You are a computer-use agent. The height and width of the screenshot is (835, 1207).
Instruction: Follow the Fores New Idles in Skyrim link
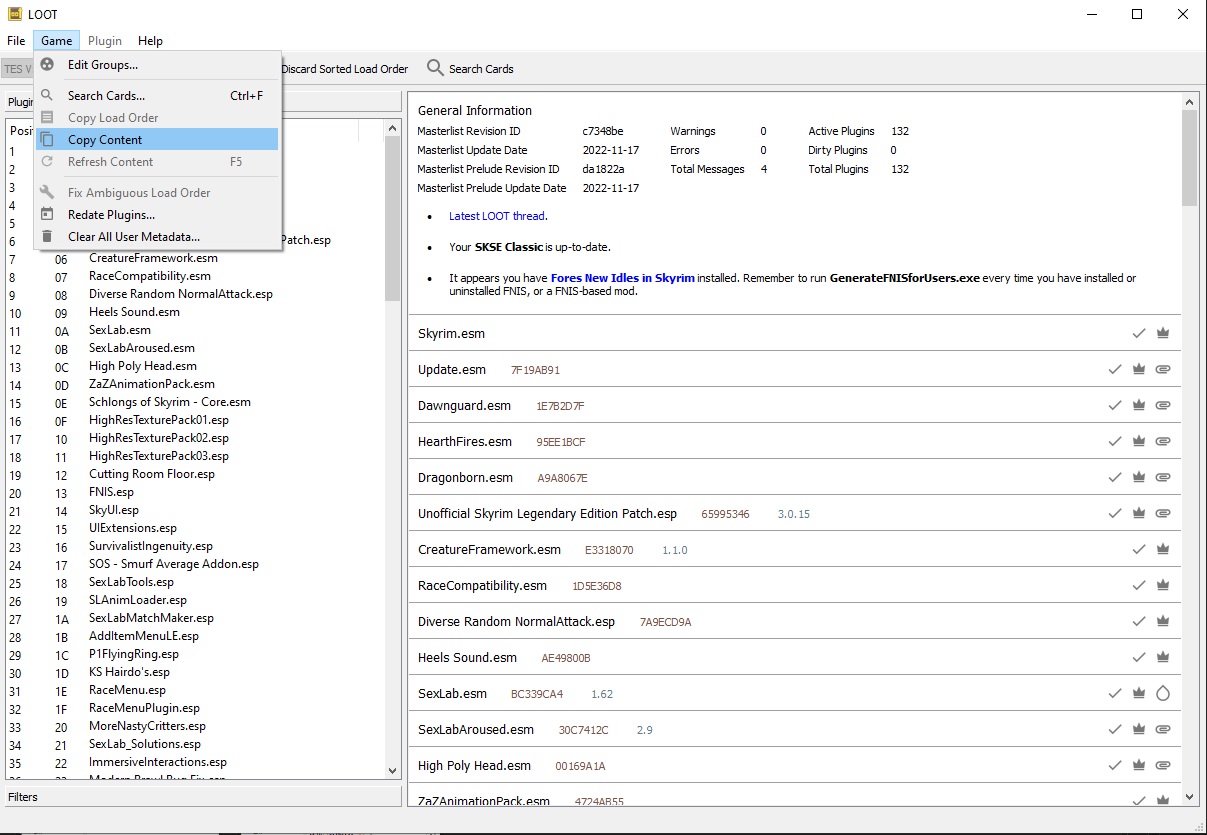point(623,278)
